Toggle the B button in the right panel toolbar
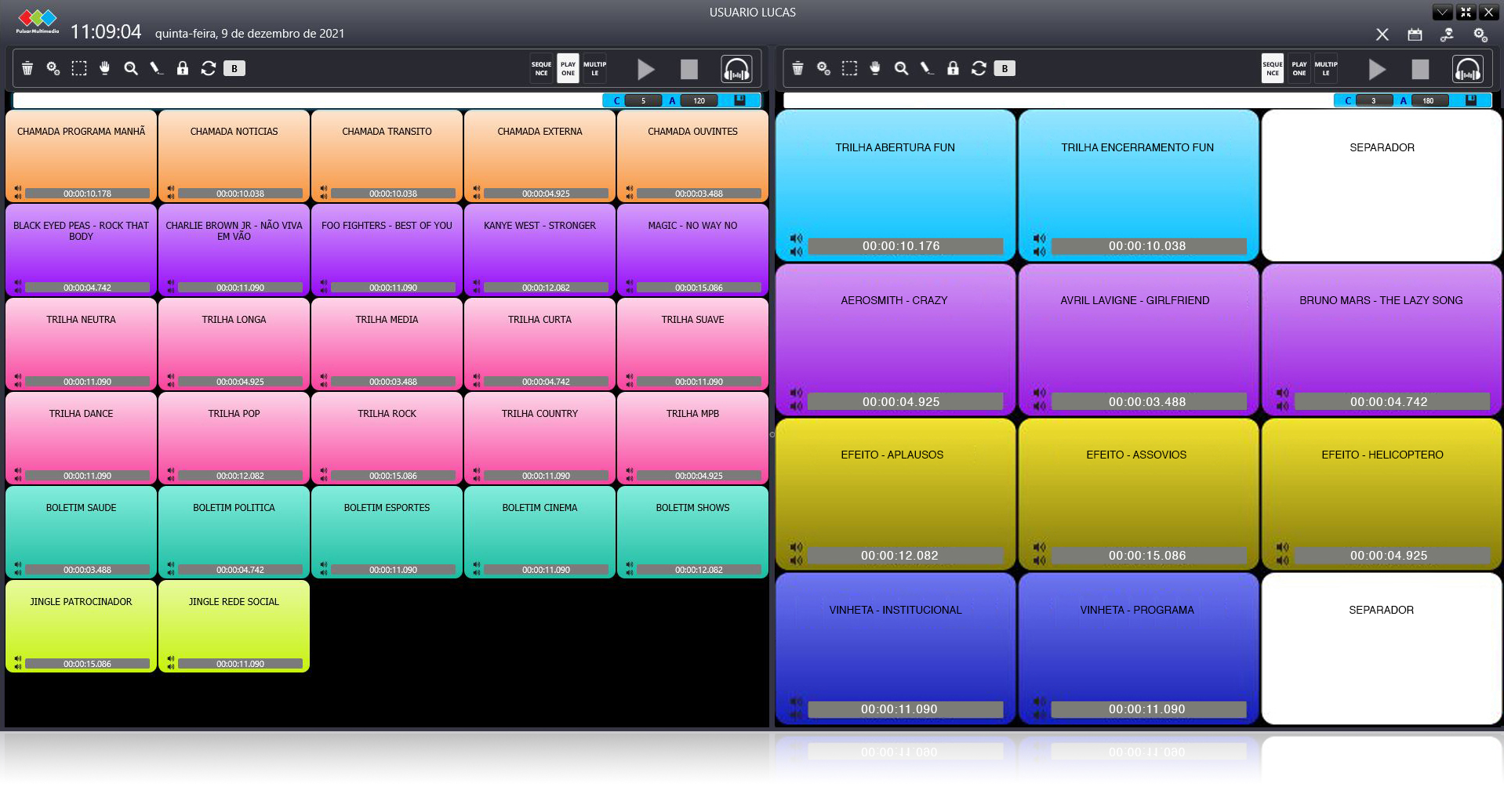The height and width of the screenshot is (812, 1504). [x=1004, y=68]
